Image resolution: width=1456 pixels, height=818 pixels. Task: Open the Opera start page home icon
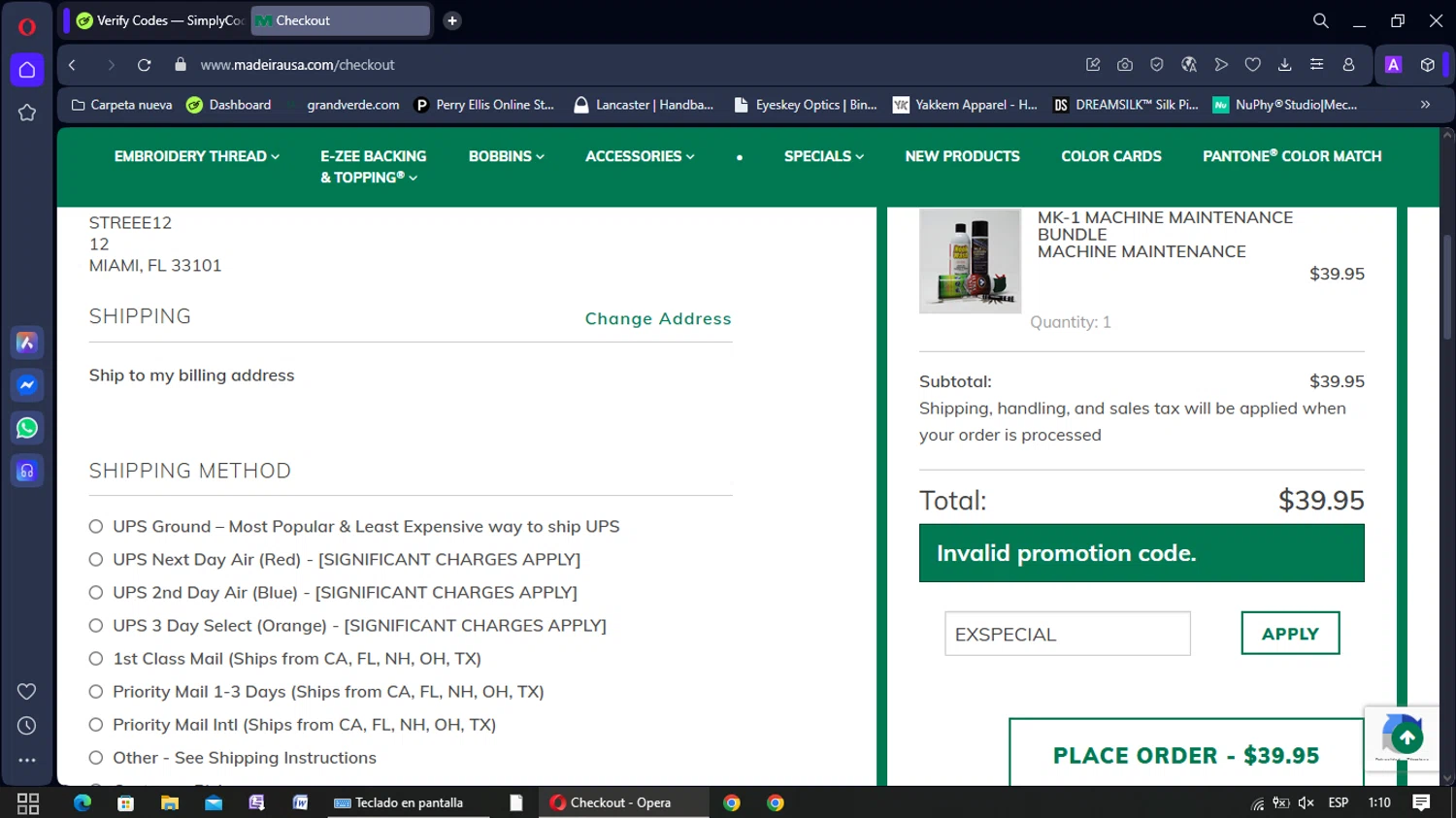pyautogui.click(x=27, y=70)
